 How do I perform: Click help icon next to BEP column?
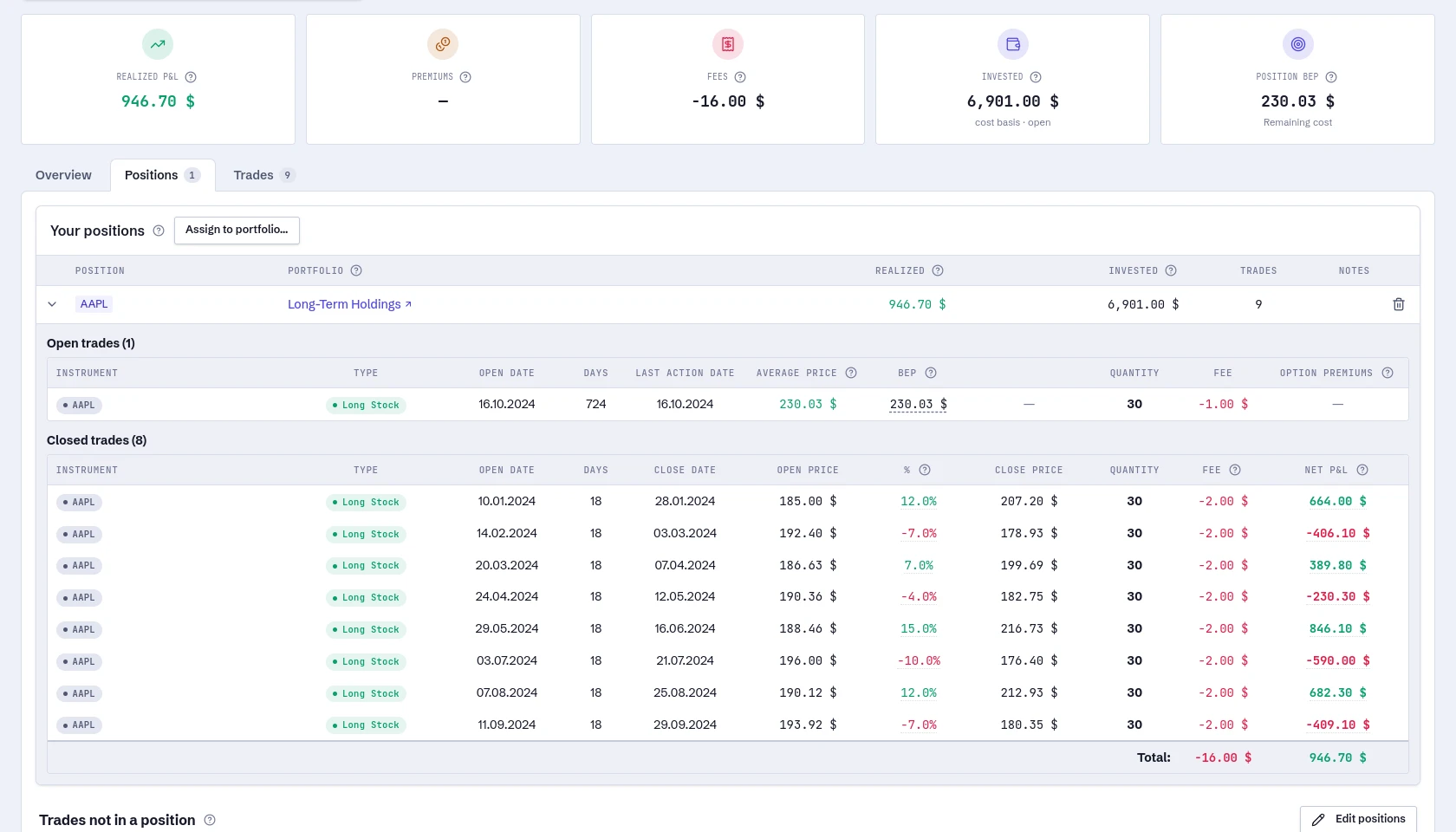coord(931,373)
